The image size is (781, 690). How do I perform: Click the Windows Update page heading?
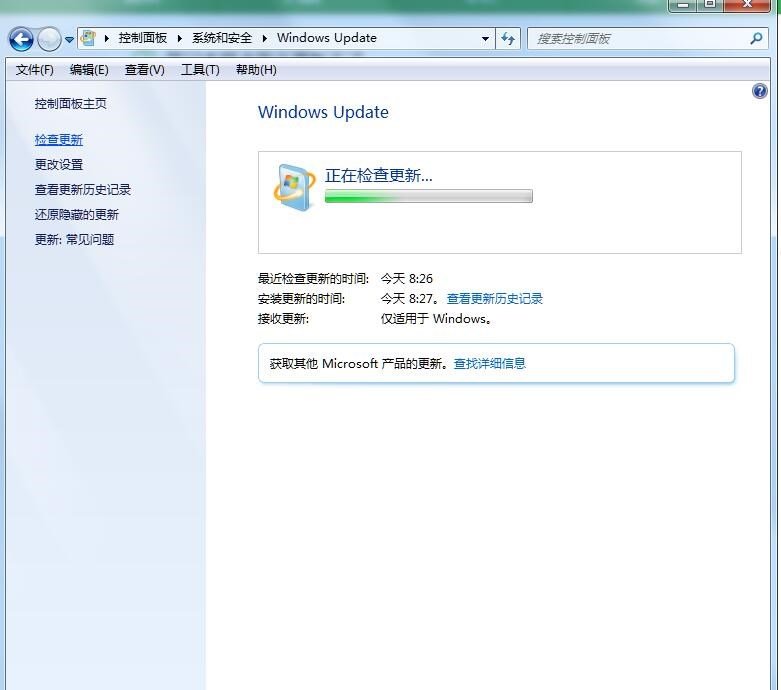323,112
